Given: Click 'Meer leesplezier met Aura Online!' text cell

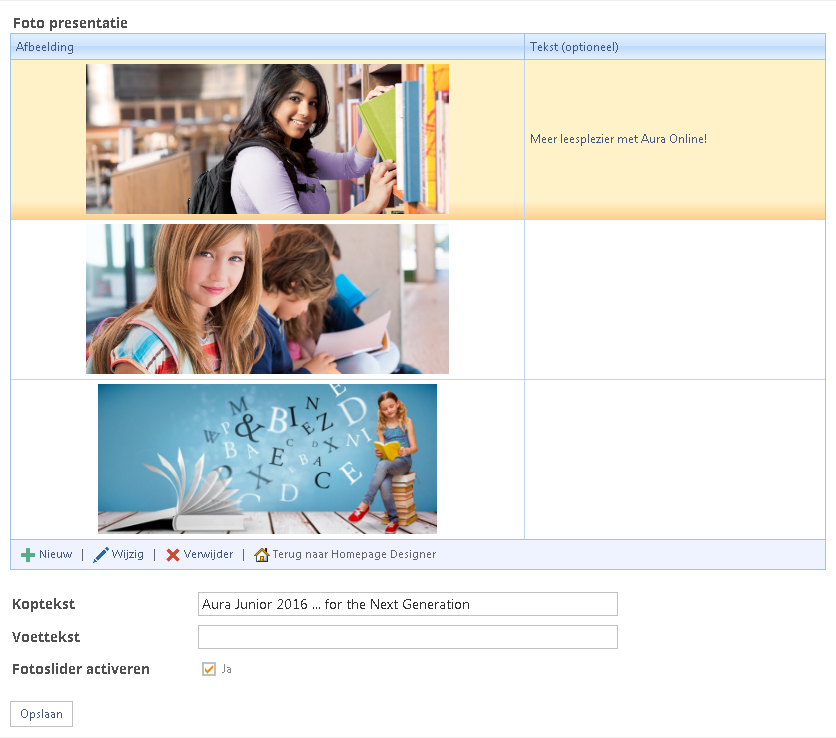Looking at the screenshot, I should [618, 139].
